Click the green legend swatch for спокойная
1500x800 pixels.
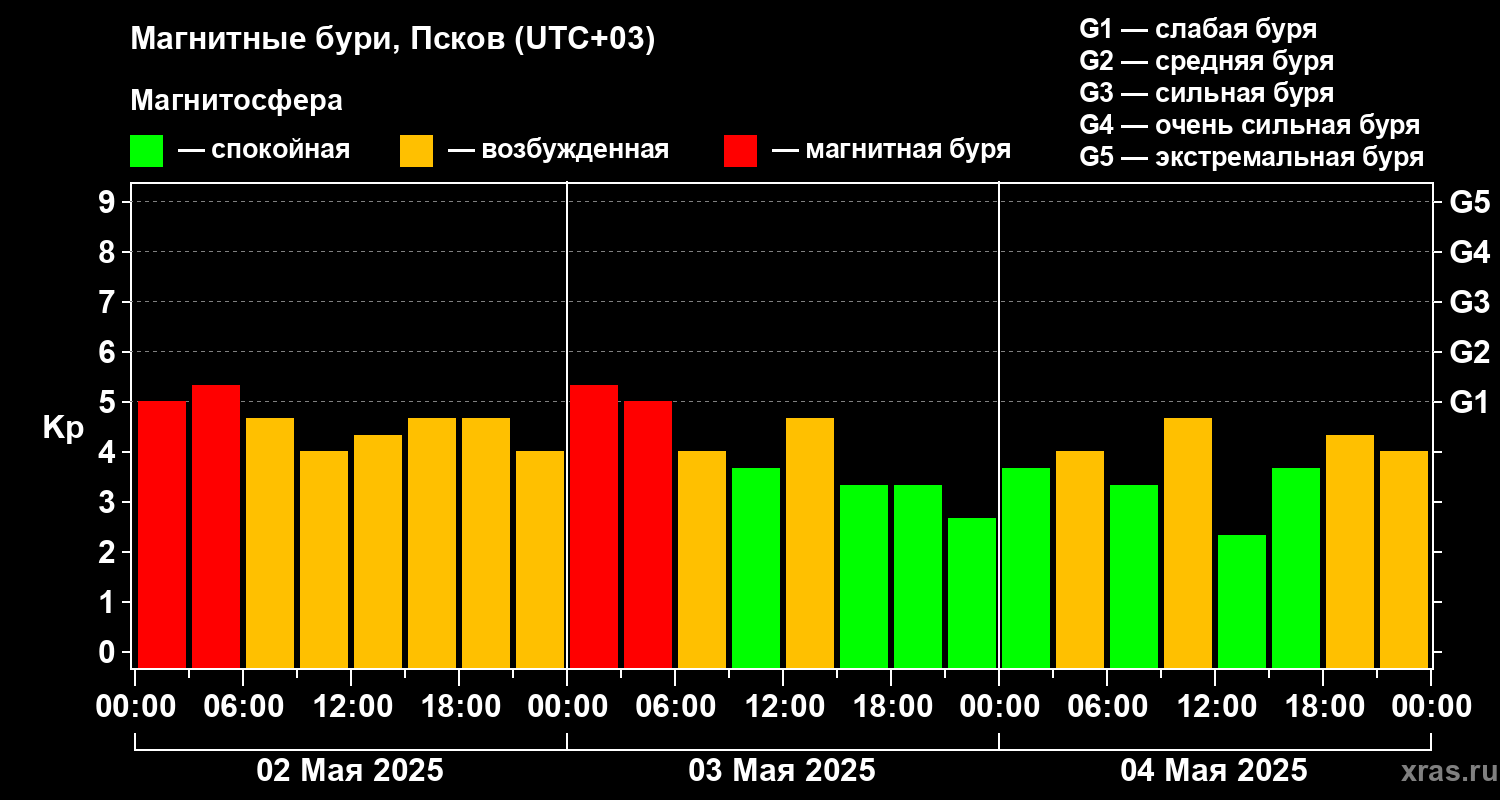pos(146,151)
